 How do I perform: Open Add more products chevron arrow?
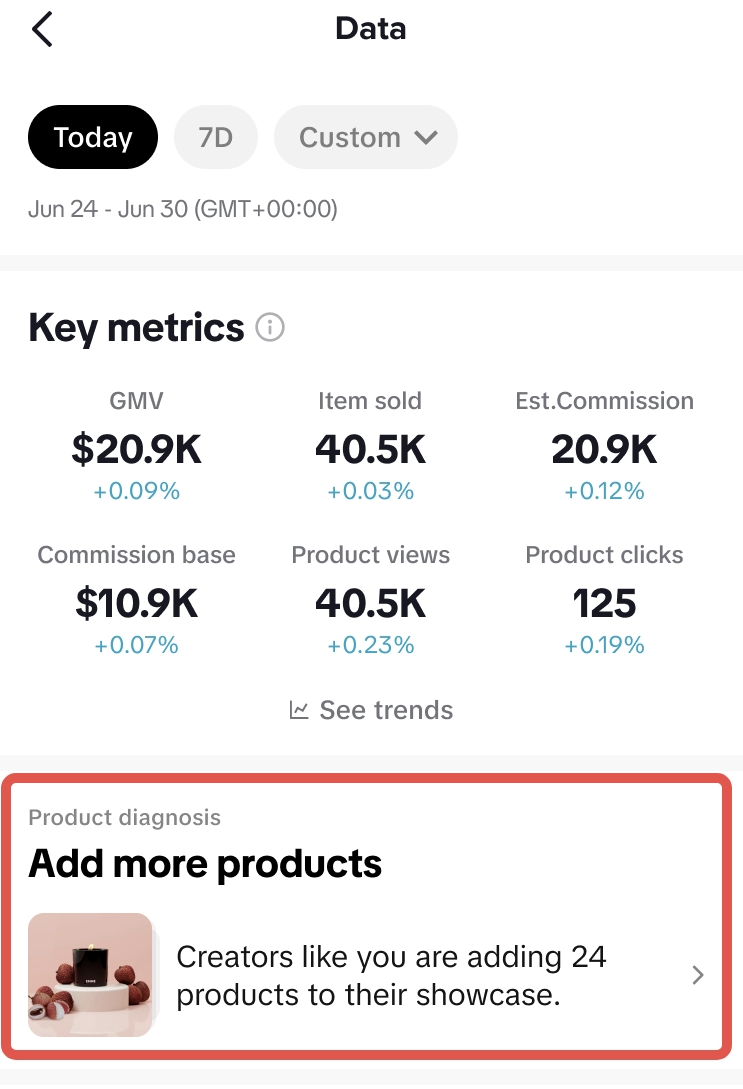(x=698, y=975)
